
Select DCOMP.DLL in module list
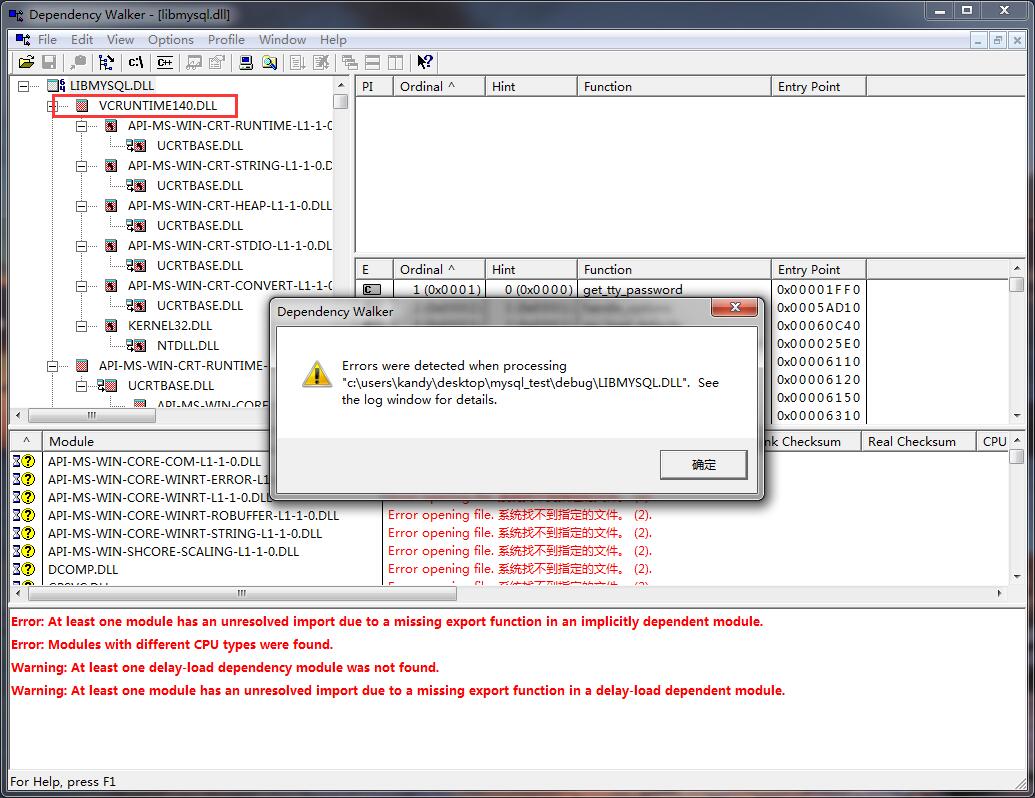coord(83,570)
